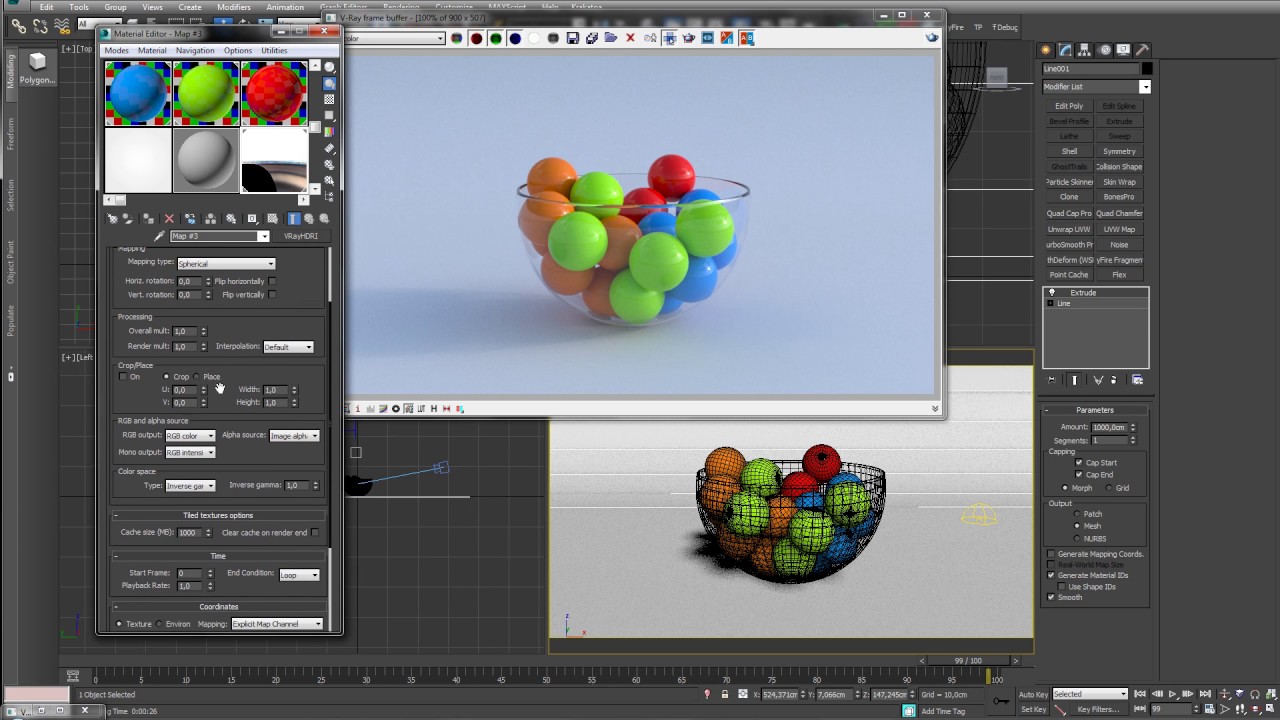Viewport: 1280px width, 720px height.
Task: Click sample type sphere icon in Material Editor
Action: tap(329, 67)
